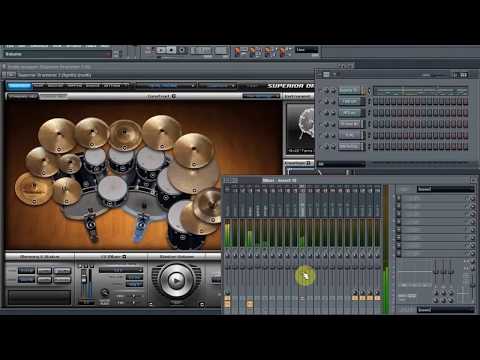Viewport: 480px width, 360px height.
Task: Click the bottom-left blue button under Memory & Status
Action: pos(26,279)
